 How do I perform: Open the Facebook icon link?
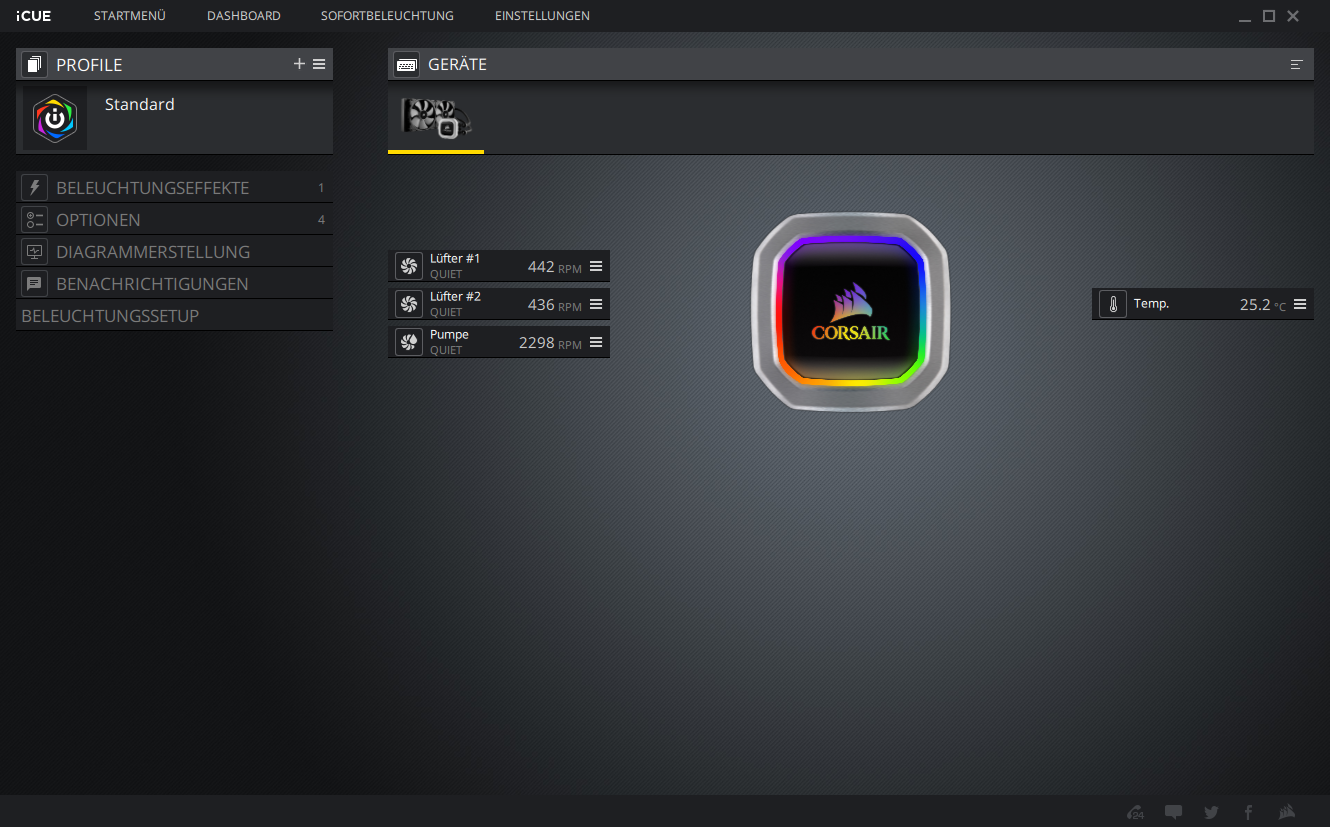tap(1248, 812)
